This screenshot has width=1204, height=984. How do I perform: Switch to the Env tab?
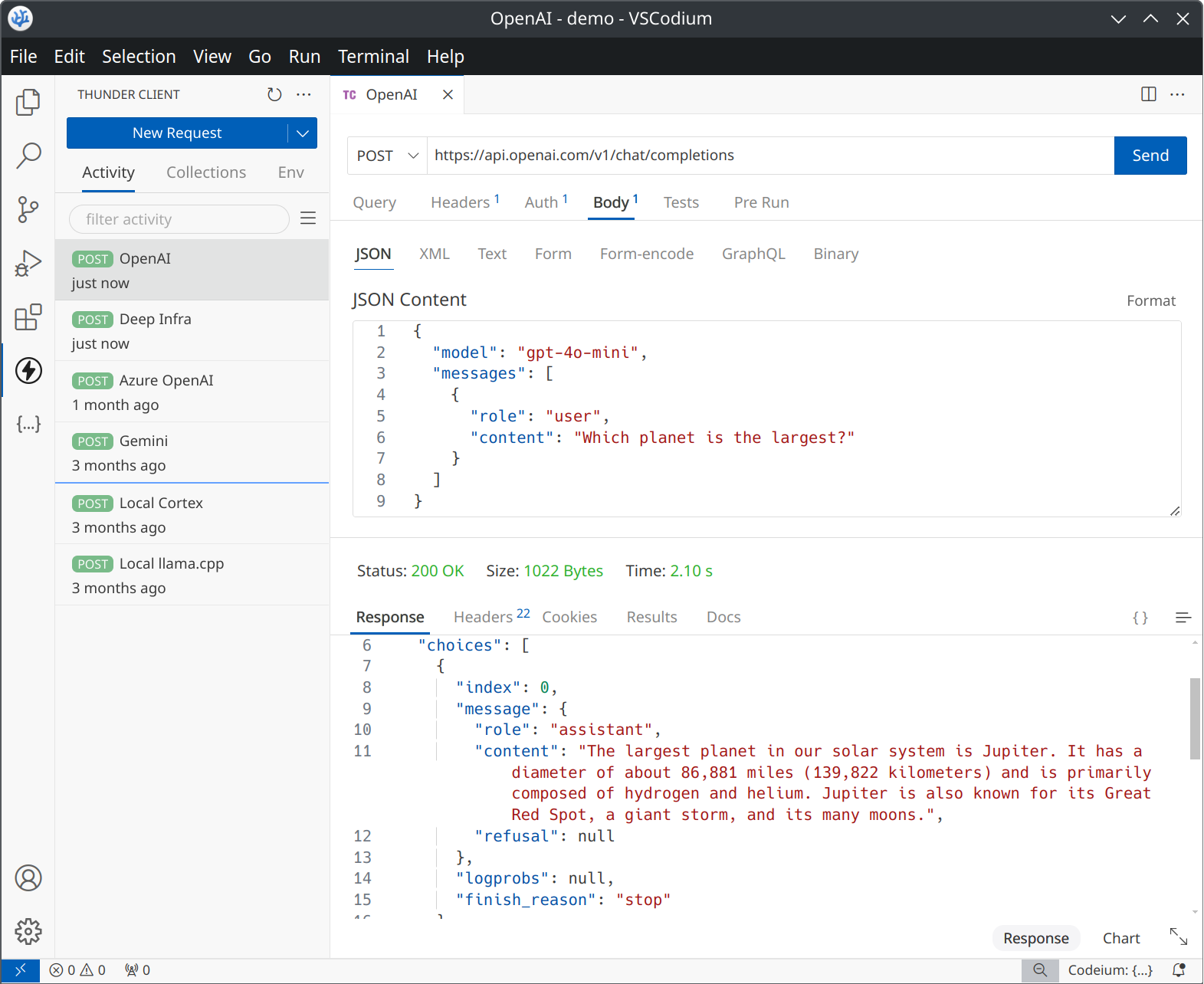pos(291,172)
